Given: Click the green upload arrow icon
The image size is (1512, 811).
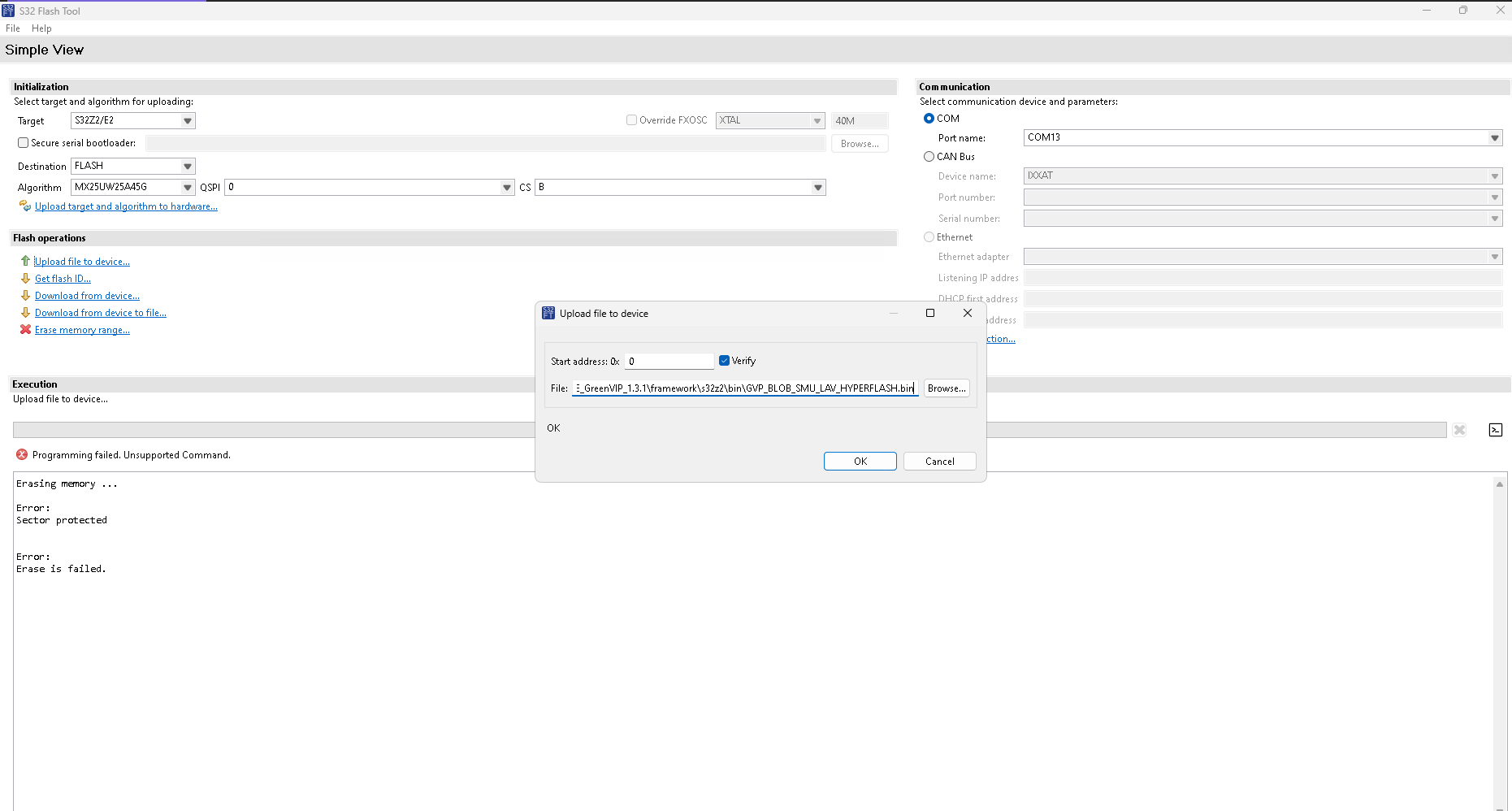Looking at the screenshot, I should coord(25,261).
